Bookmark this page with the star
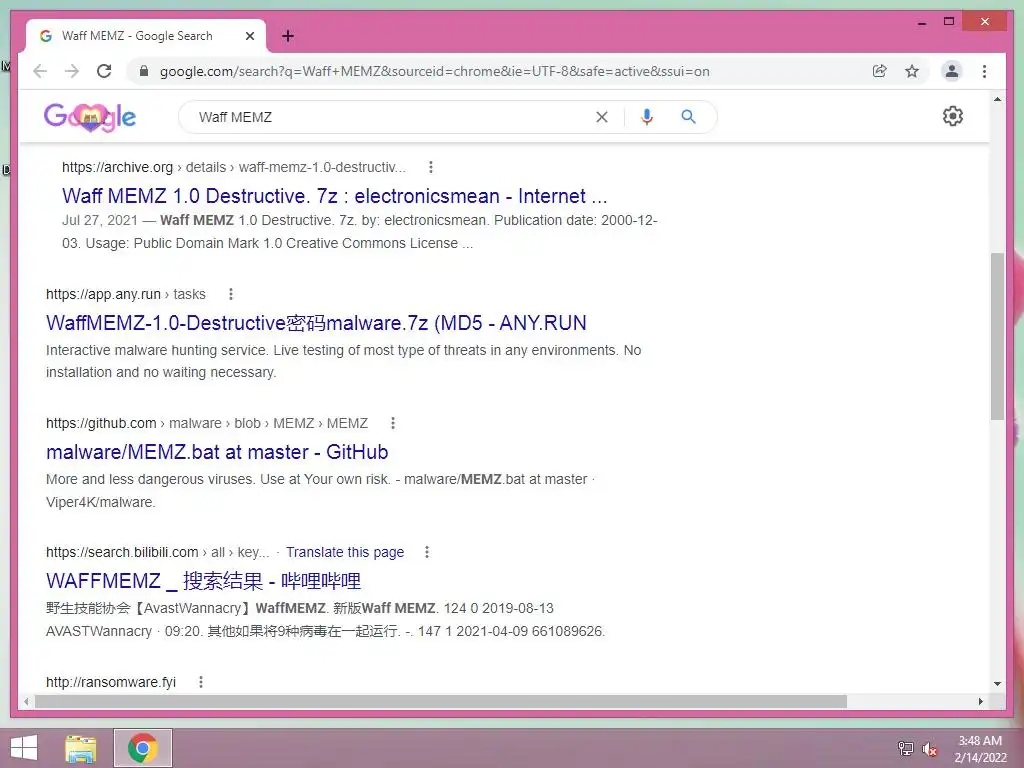 (x=912, y=71)
